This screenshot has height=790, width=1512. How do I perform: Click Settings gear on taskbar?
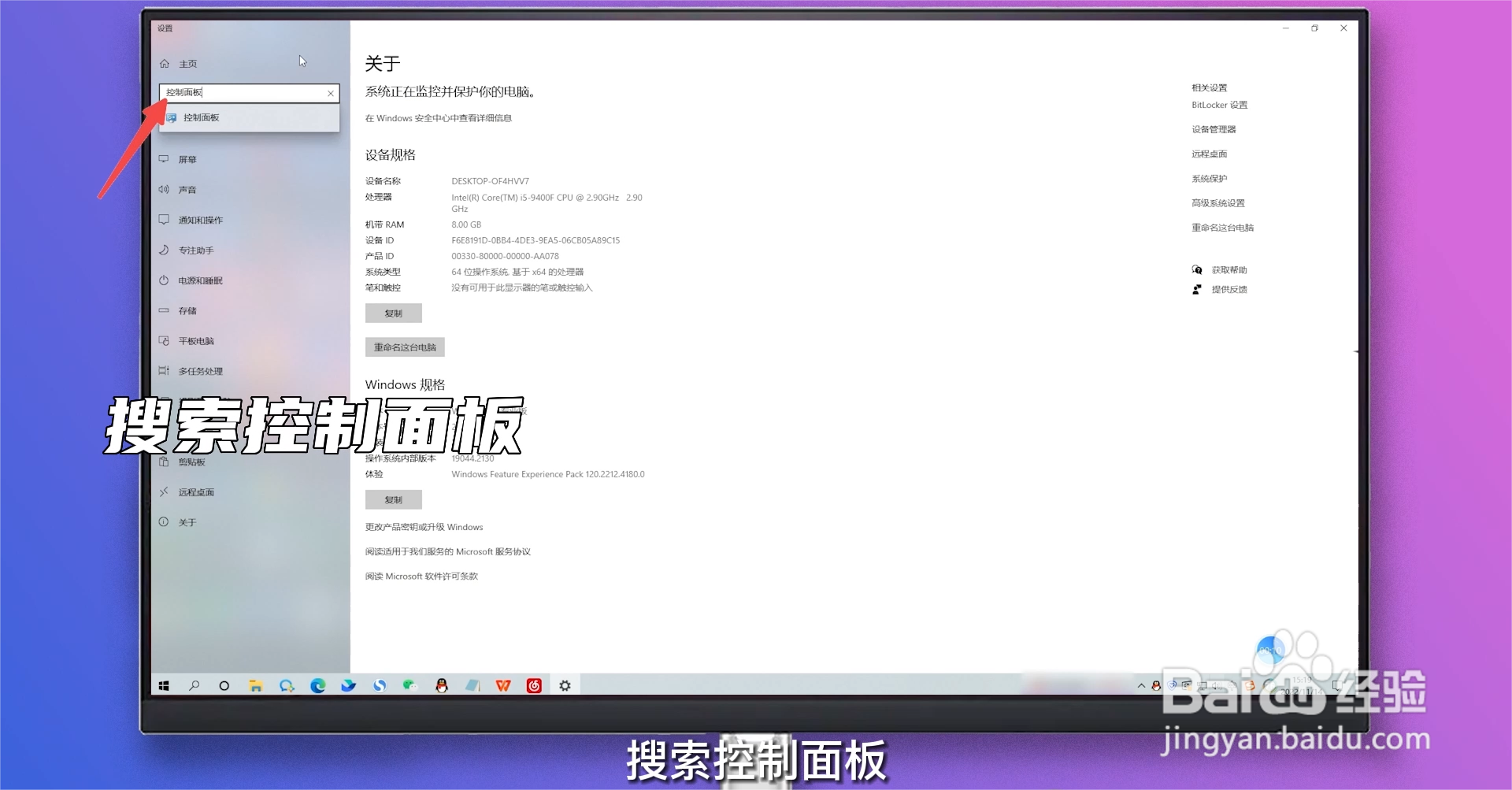coord(565,686)
